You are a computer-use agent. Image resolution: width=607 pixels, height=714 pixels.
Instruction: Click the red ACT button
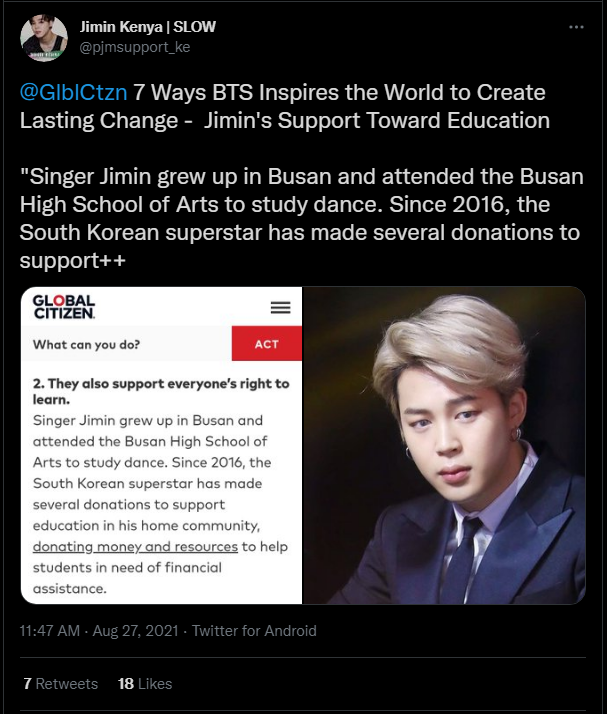point(267,344)
